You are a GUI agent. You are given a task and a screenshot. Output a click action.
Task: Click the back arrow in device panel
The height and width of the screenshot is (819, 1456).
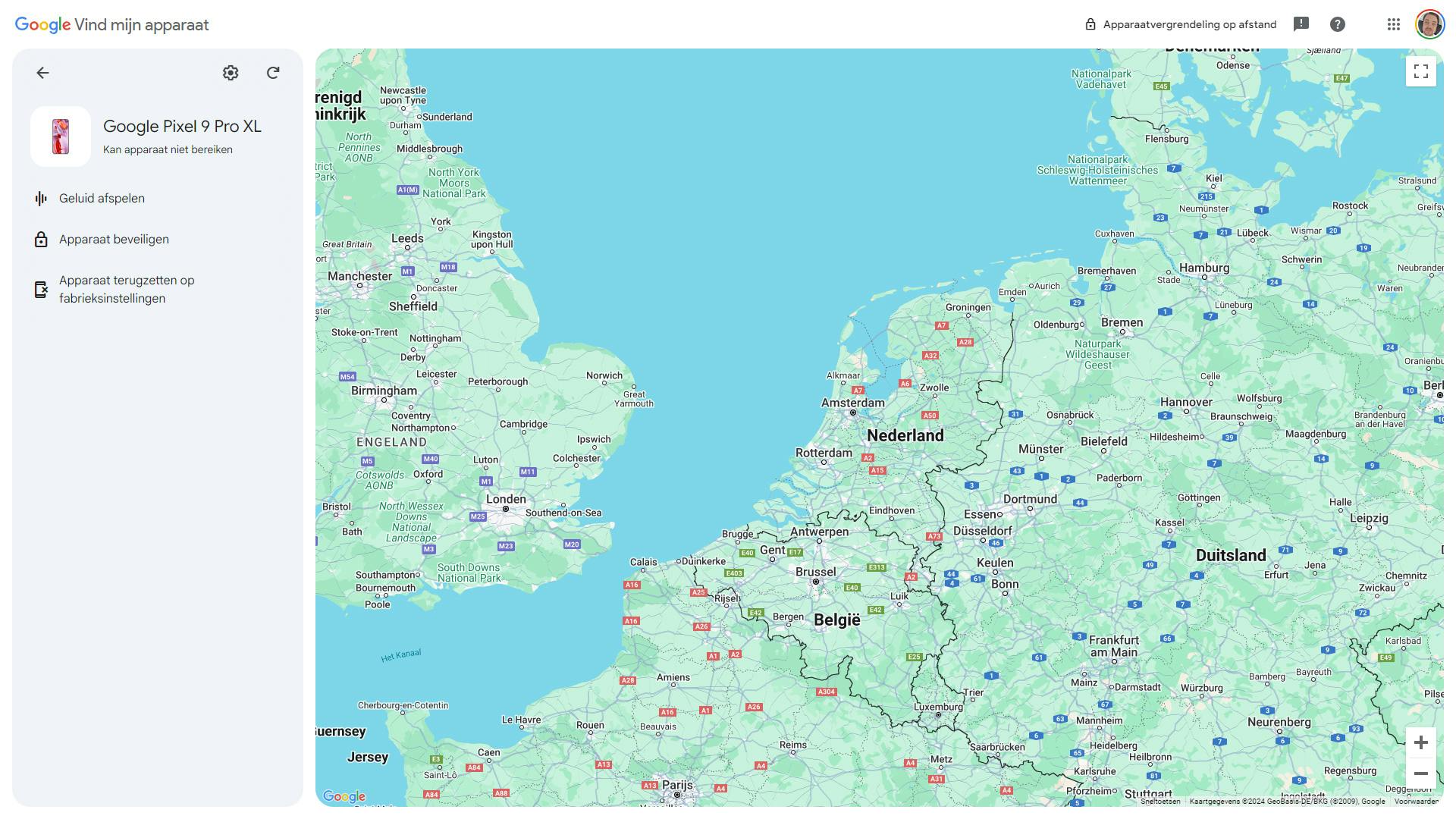(x=42, y=73)
